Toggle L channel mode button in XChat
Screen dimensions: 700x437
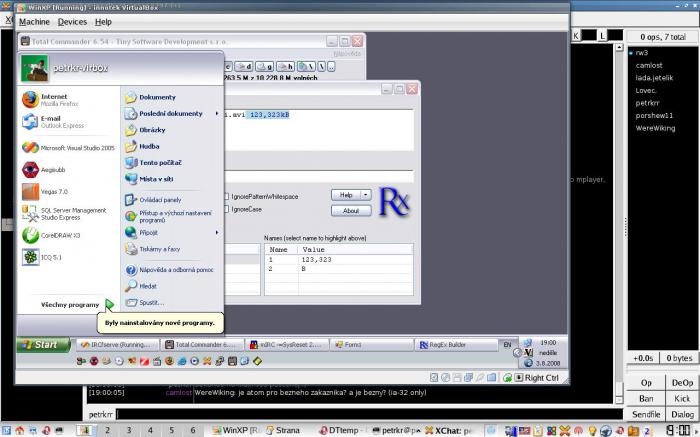coord(602,36)
